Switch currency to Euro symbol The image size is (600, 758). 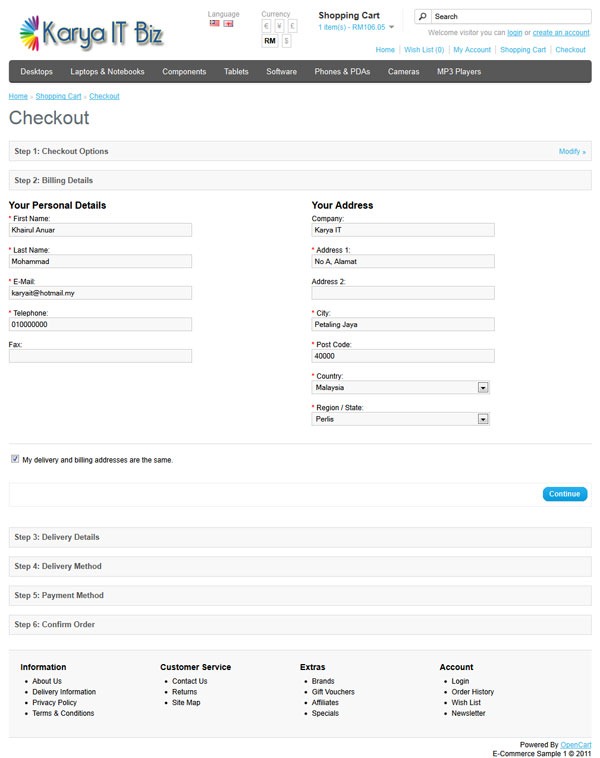click(x=266, y=26)
